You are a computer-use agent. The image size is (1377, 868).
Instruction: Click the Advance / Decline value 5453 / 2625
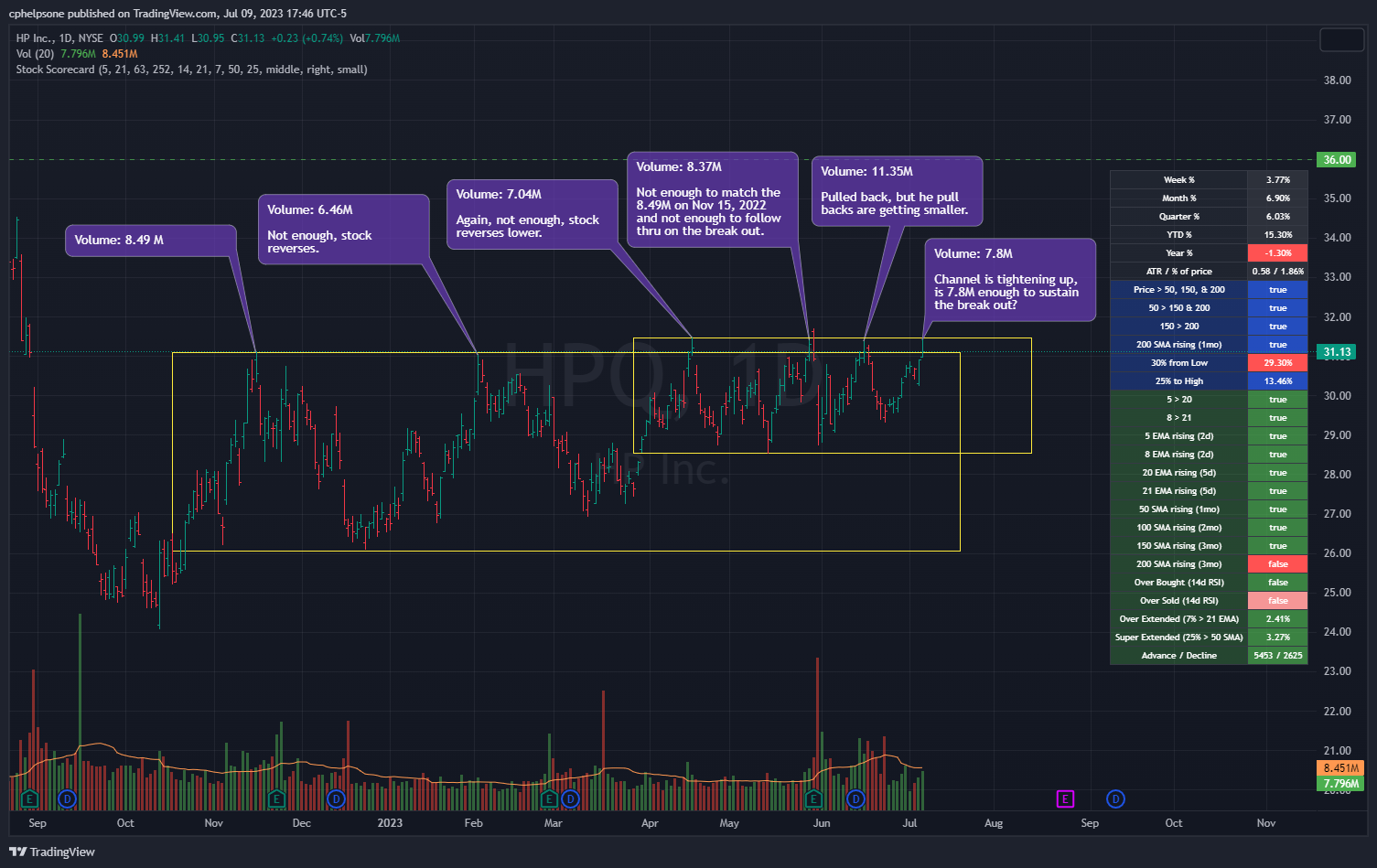click(1277, 656)
